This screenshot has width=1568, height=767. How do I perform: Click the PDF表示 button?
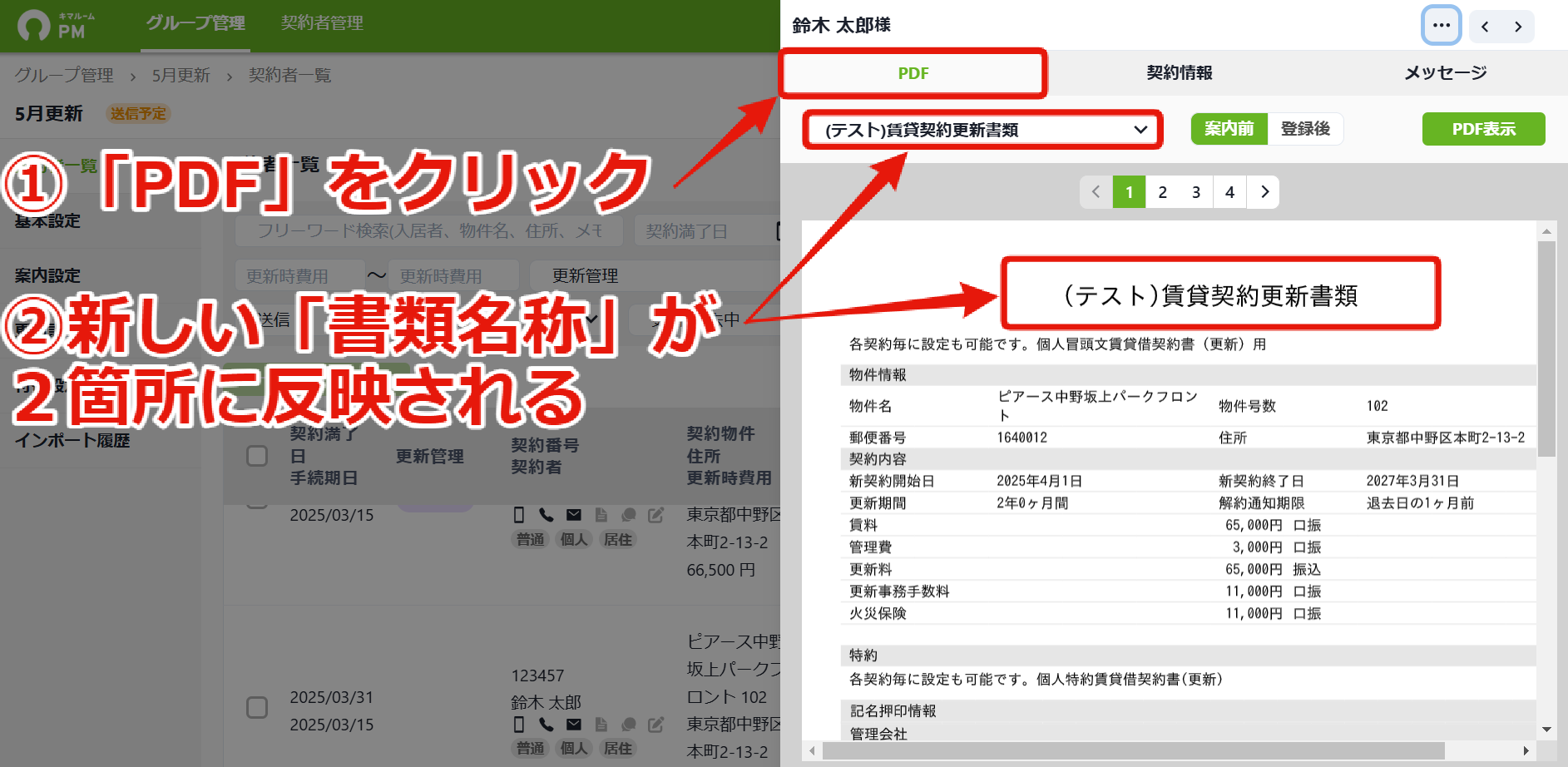coord(1483,129)
